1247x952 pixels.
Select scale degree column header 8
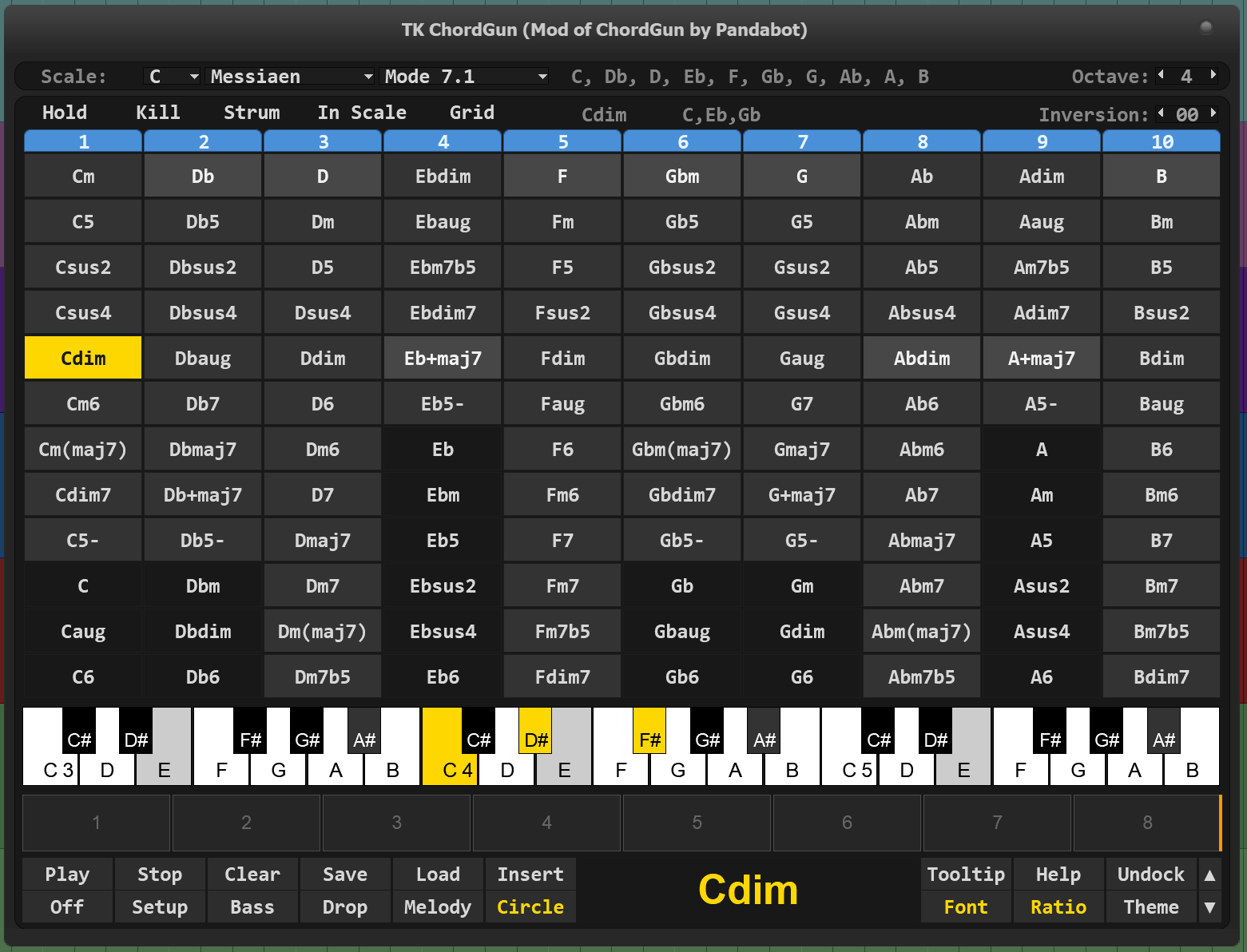(x=922, y=141)
